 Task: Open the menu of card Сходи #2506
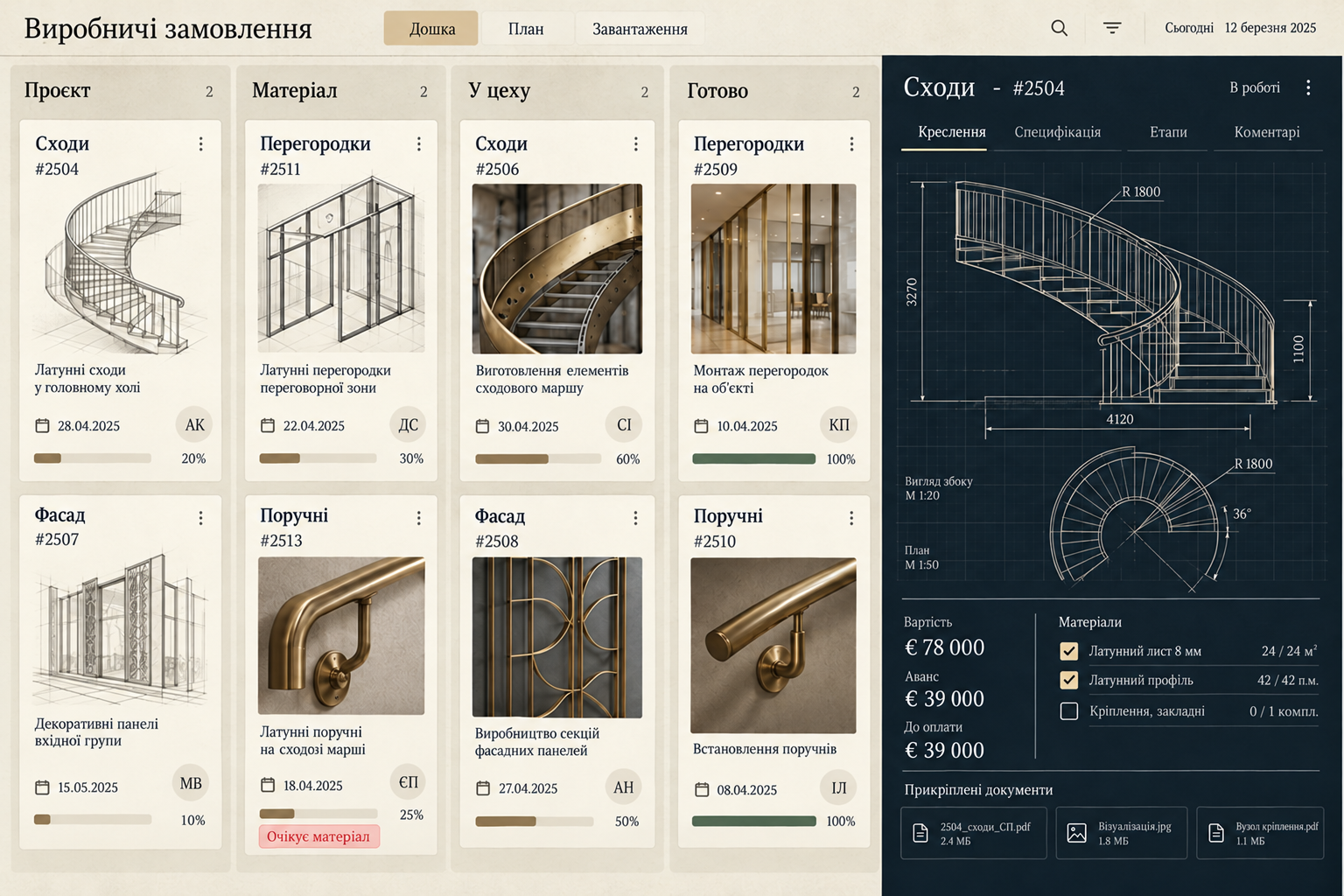click(x=636, y=143)
